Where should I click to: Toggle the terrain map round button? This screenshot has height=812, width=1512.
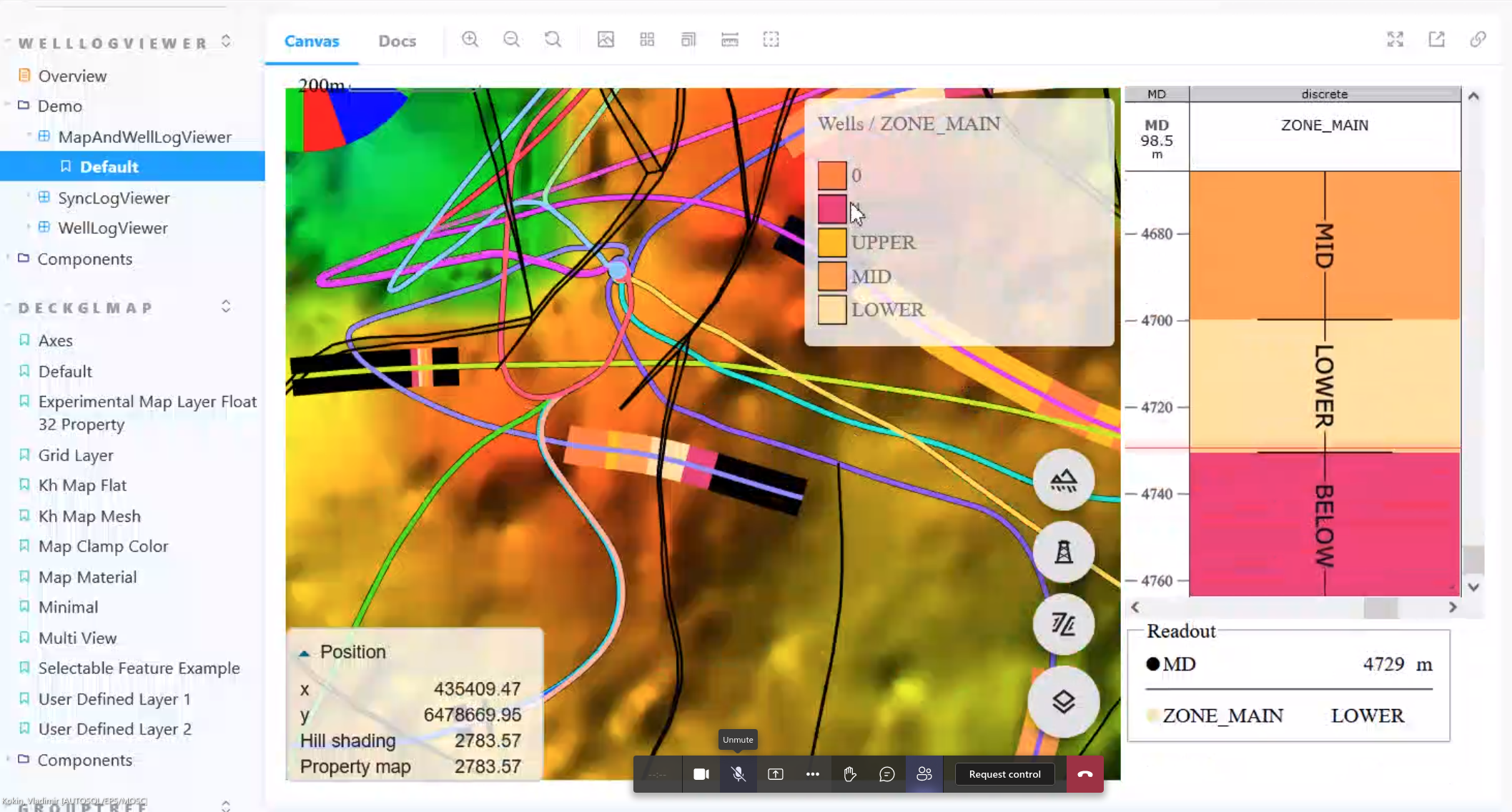click(1063, 480)
